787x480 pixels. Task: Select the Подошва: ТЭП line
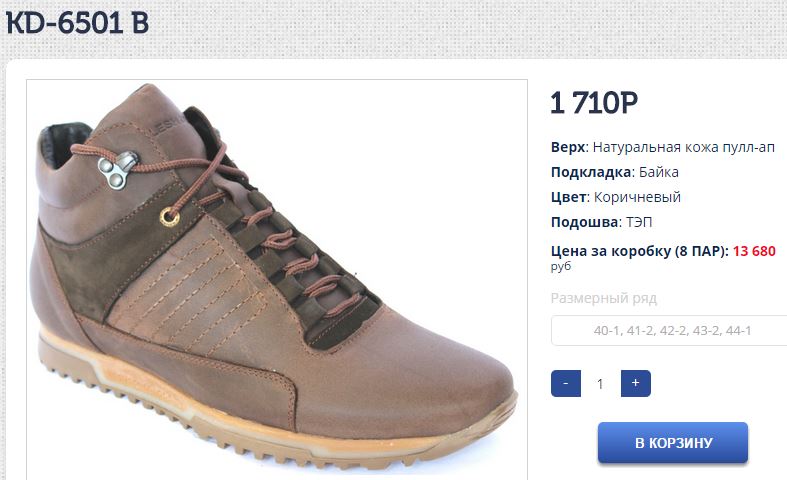[601, 222]
